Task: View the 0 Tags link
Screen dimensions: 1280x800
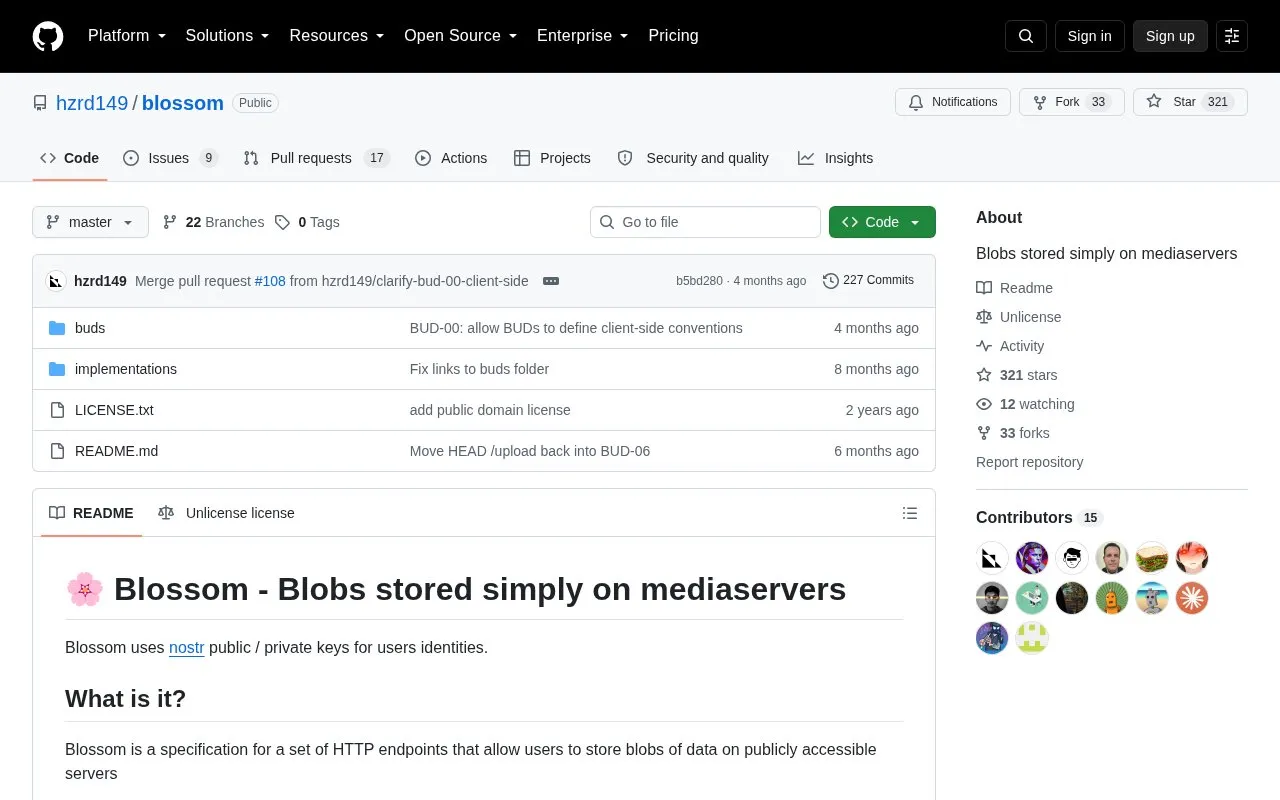Action: [x=307, y=222]
